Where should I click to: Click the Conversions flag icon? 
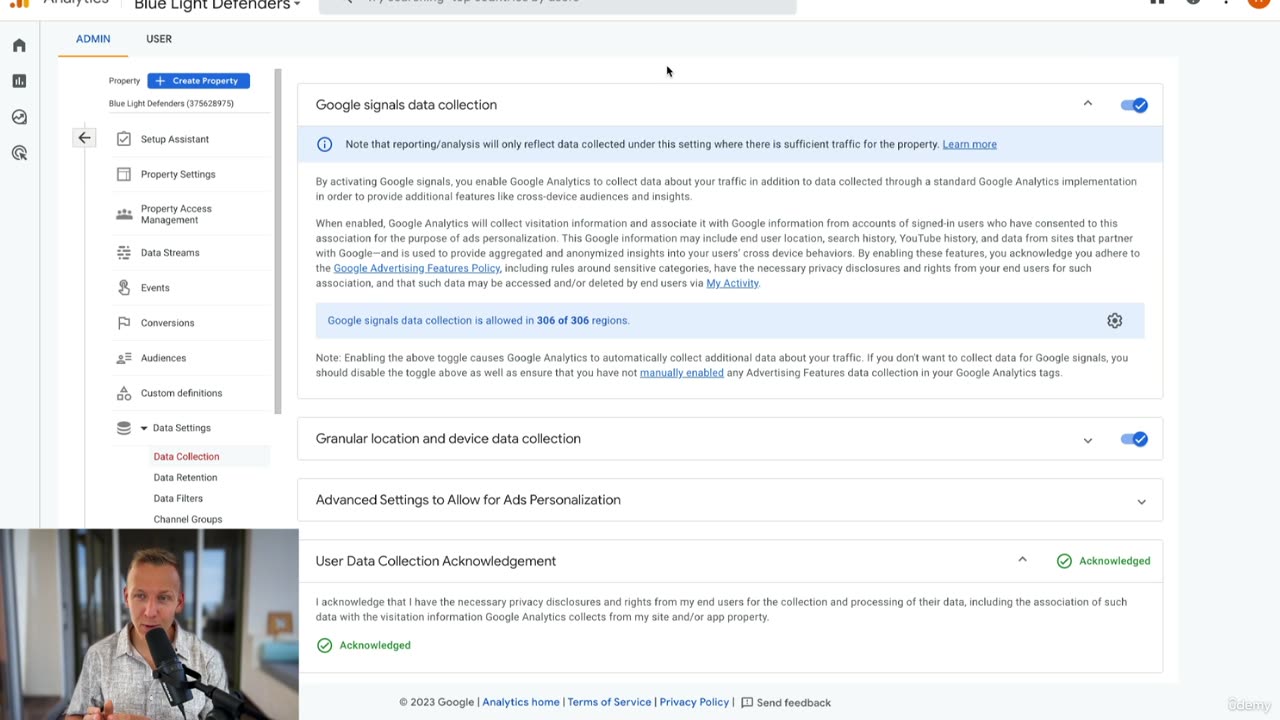tap(124, 323)
